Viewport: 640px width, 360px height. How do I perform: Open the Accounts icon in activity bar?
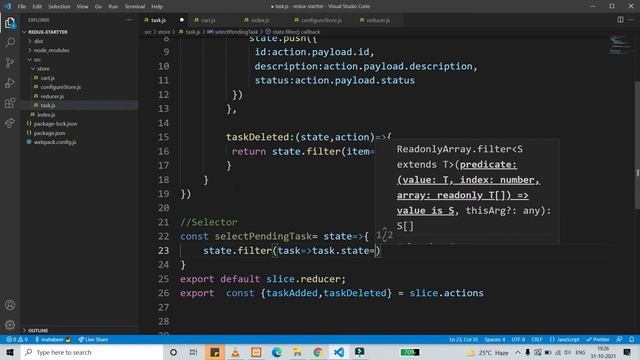click(x=10, y=305)
